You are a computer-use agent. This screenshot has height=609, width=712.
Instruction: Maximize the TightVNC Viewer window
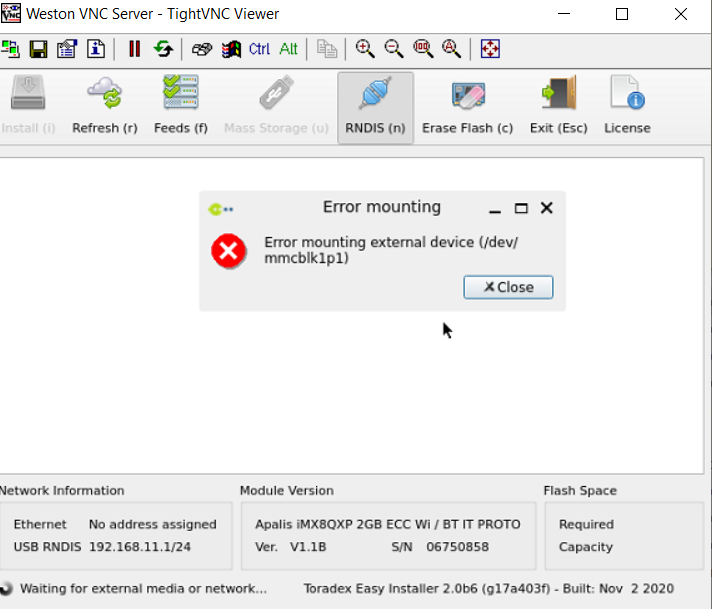click(622, 14)
